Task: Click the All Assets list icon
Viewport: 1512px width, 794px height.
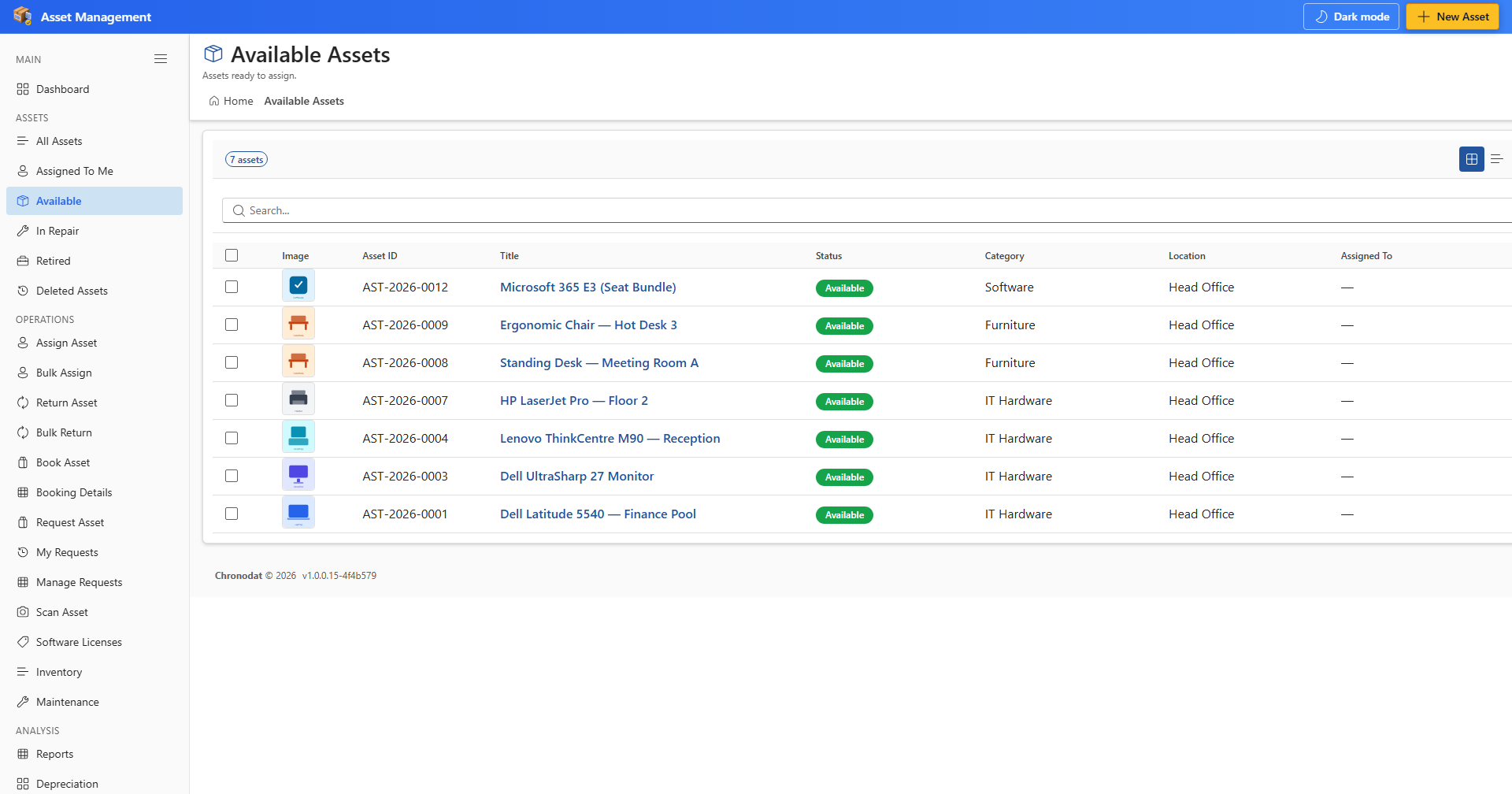Action: point(23,141)
